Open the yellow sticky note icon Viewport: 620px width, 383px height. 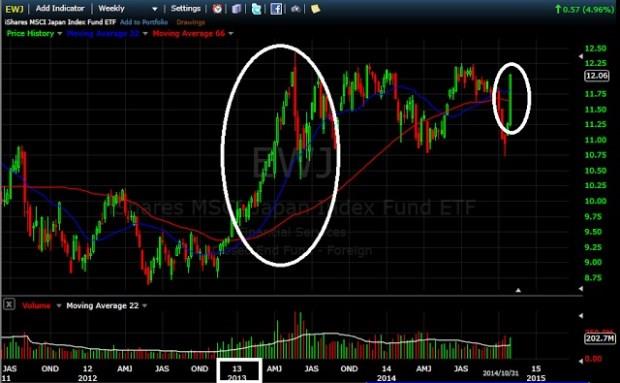click(x=315, y=8)
